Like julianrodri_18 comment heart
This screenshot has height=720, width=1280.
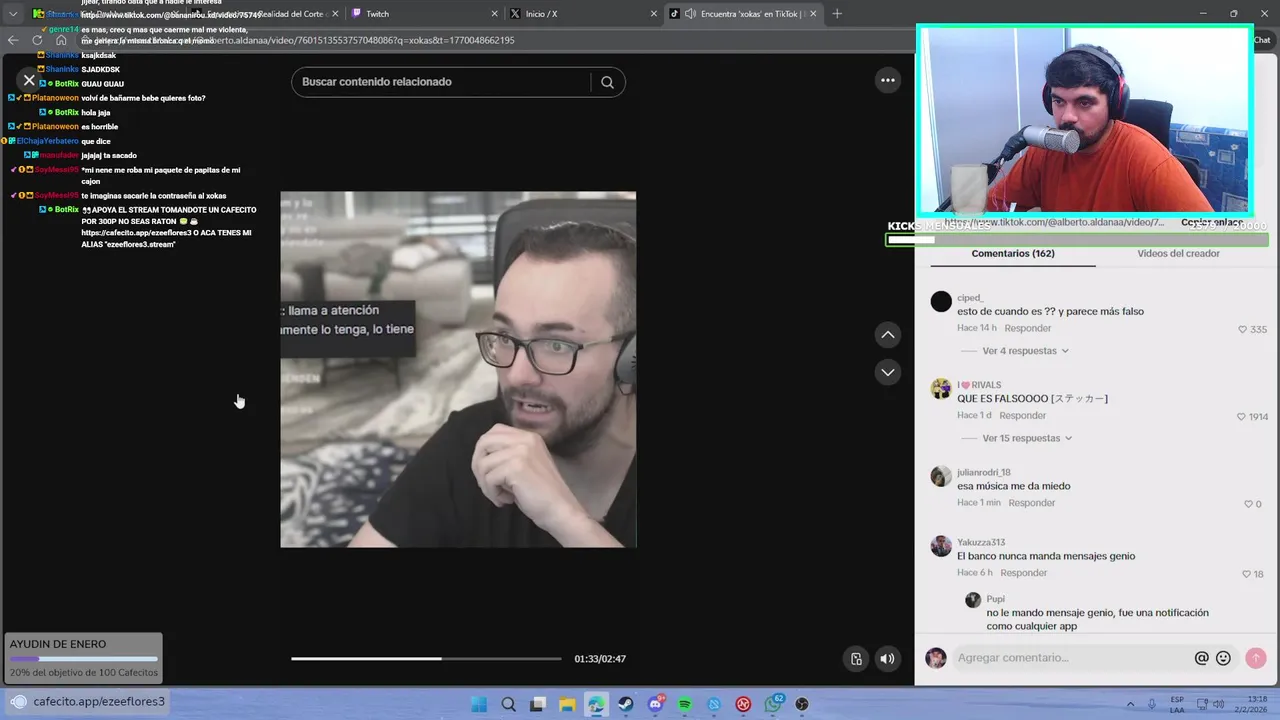pyautogui.click(x=1247, y=504)
